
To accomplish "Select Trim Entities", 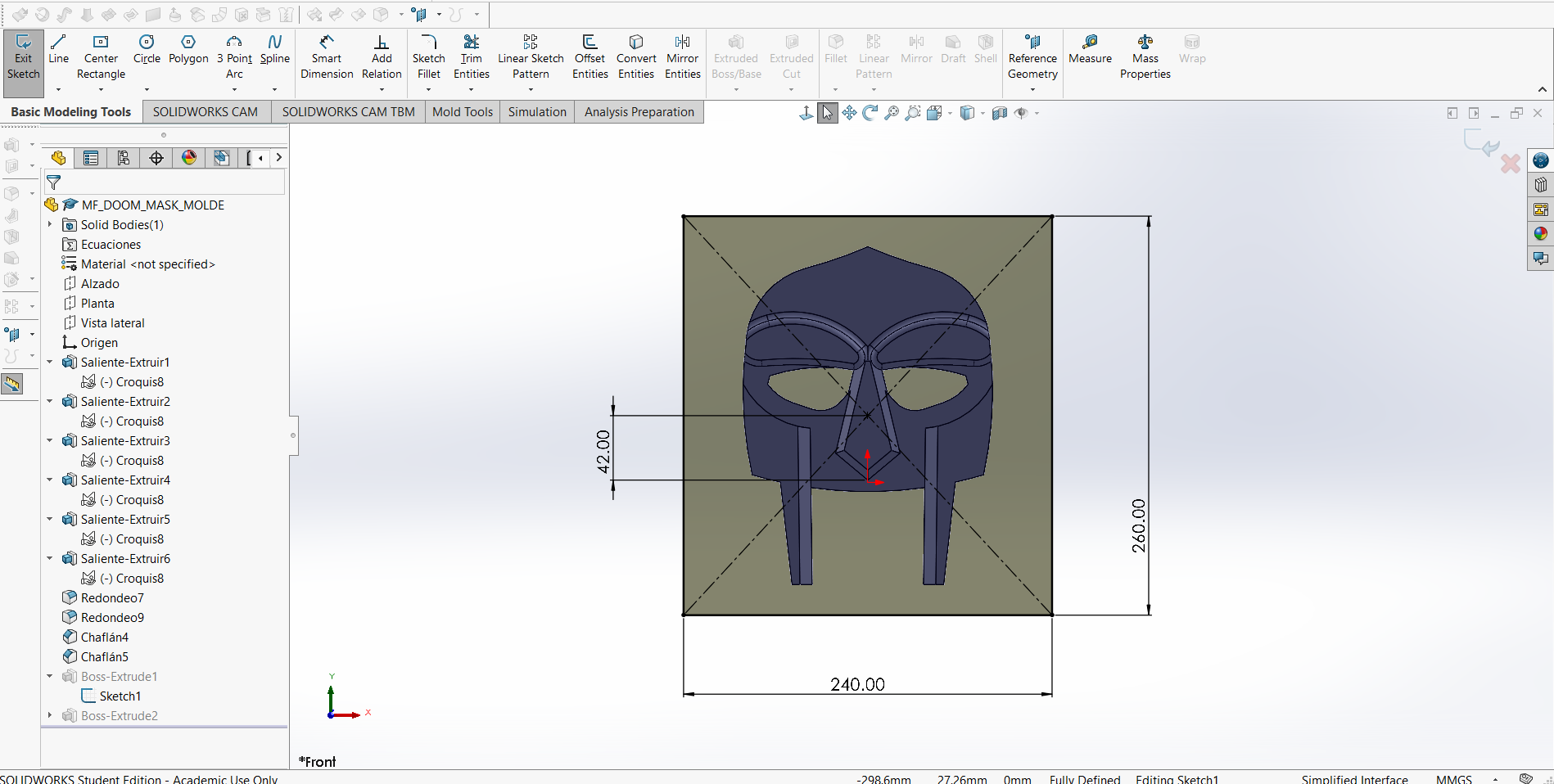I will [471, 57].
